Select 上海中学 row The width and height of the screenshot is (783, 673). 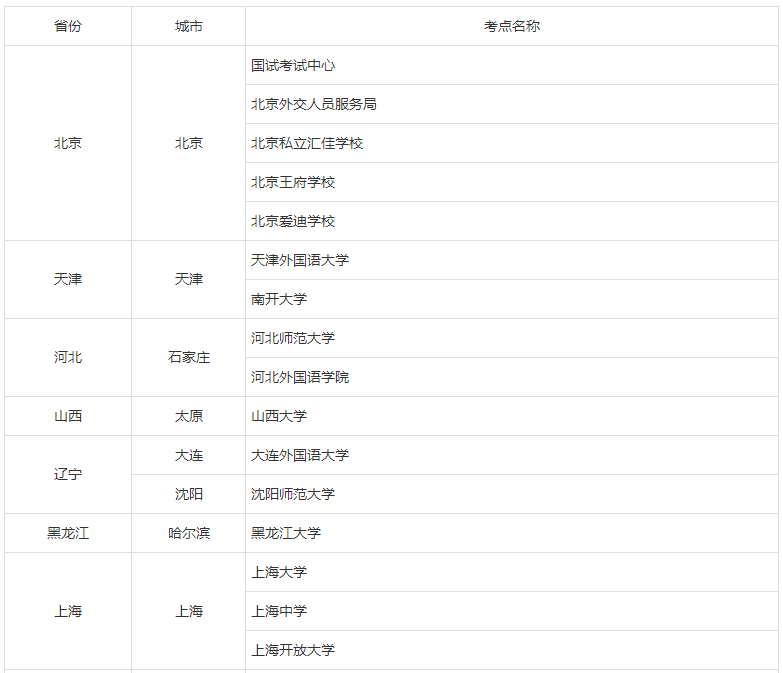[x=512, y=611]
